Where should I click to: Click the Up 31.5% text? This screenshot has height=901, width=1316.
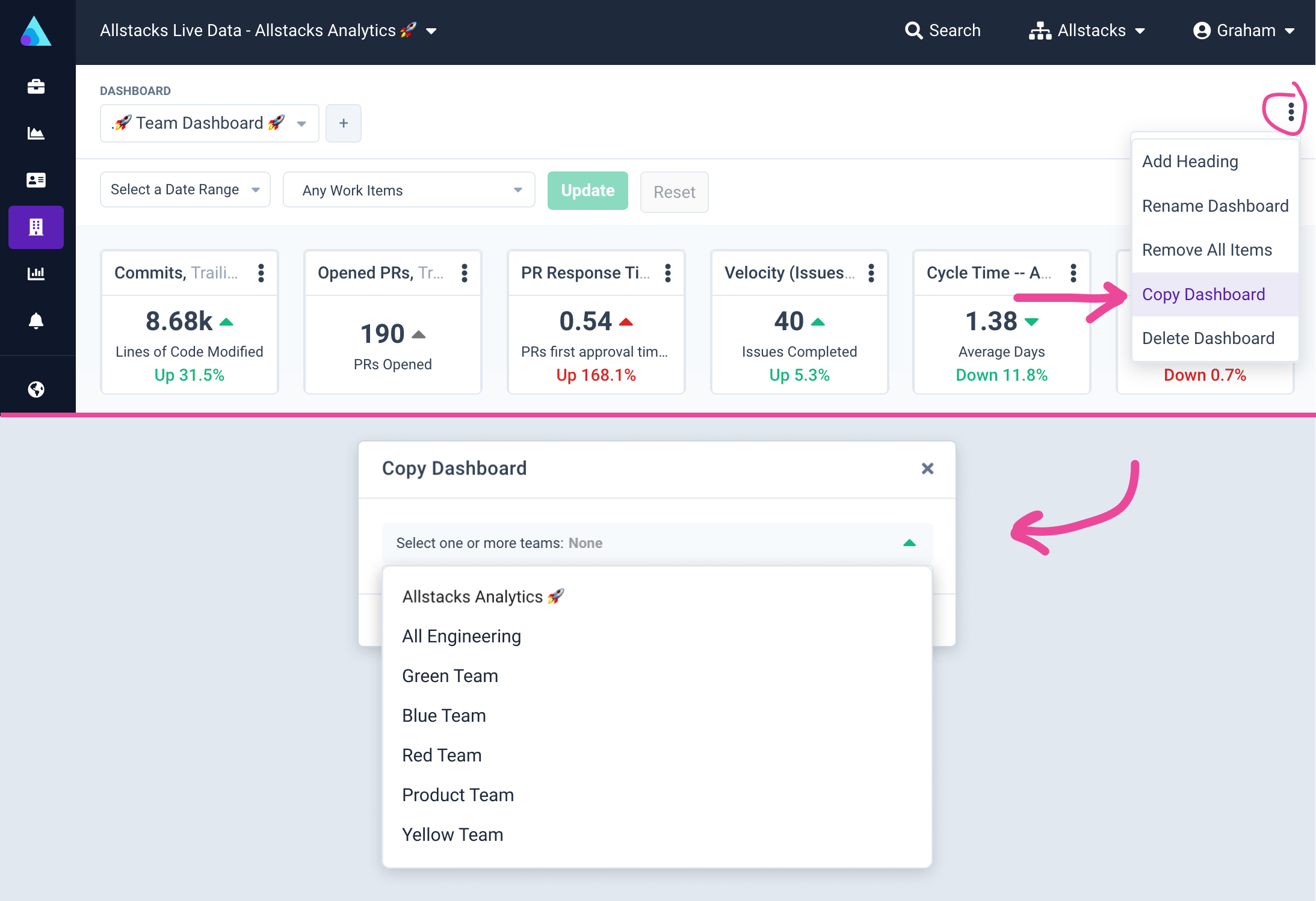pyautogui.click(x=190, y=375)
